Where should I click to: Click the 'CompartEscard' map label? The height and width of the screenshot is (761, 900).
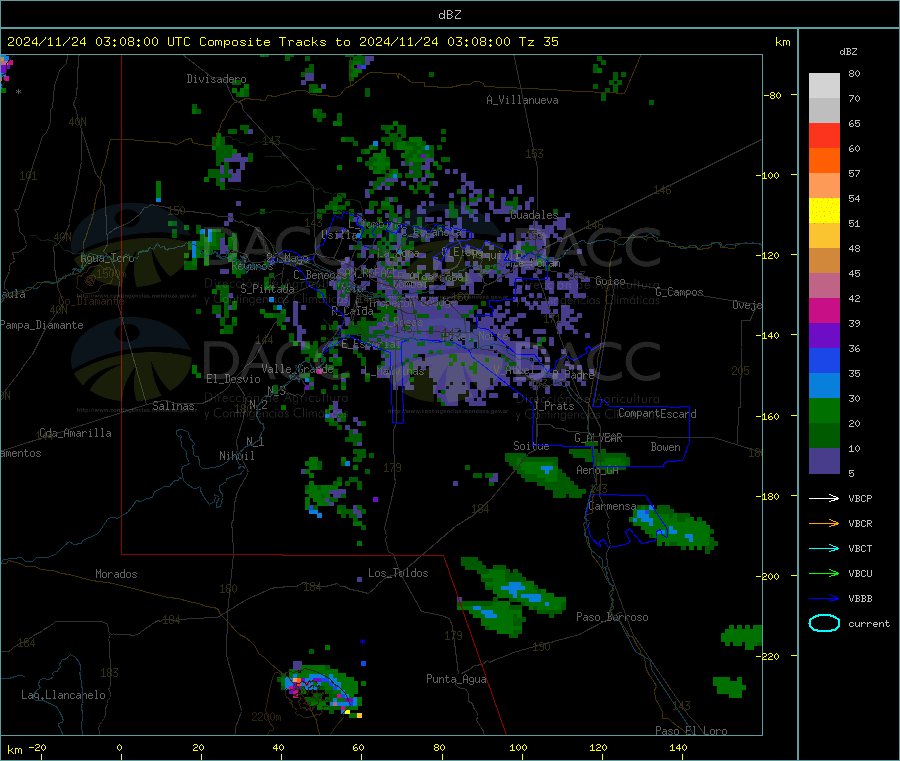657,414
